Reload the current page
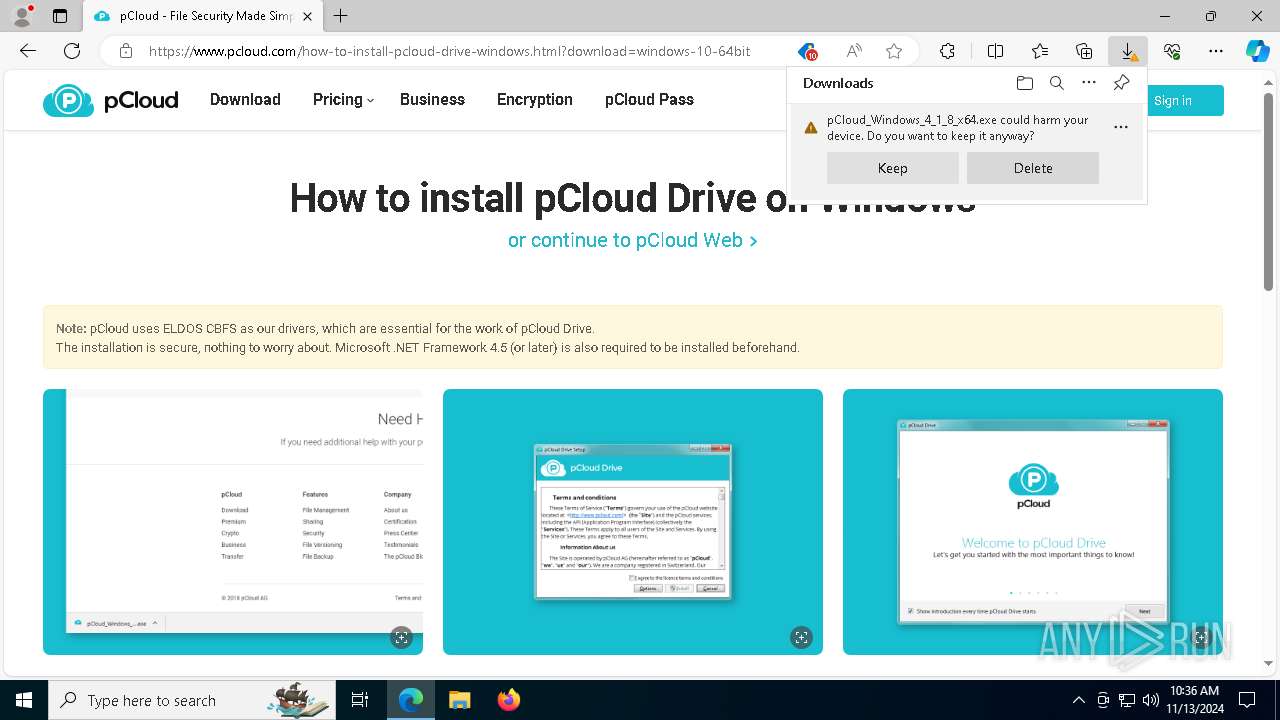The height and width of the screenshot is (720, 1280). (72, 51)
